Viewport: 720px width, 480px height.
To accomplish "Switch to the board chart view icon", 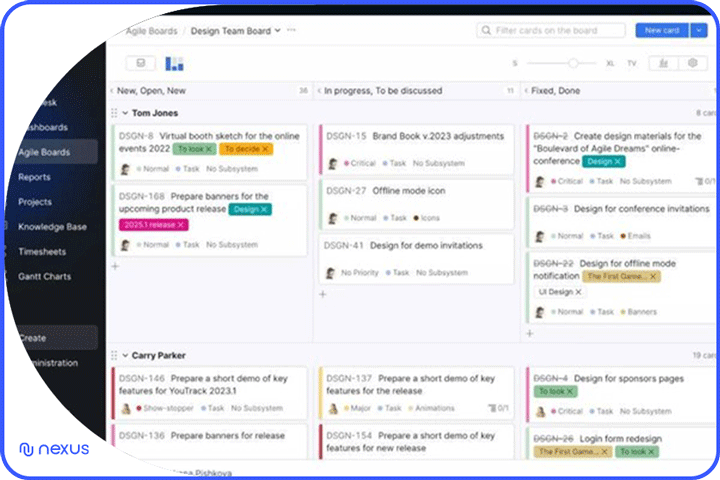I will pyautogui.click(x=175, y=64).
